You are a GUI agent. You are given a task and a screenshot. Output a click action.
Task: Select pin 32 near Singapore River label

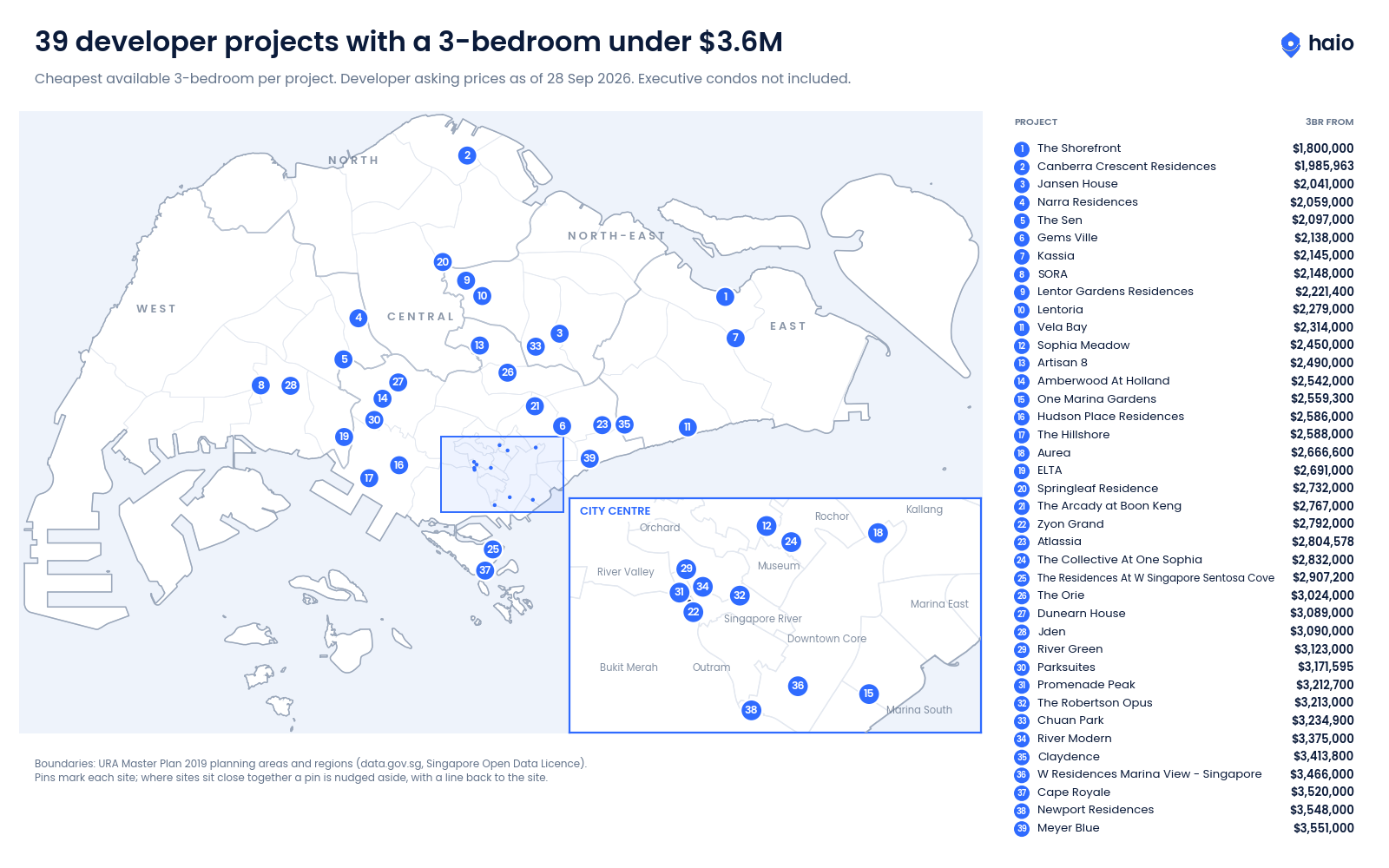click(740, 595)
